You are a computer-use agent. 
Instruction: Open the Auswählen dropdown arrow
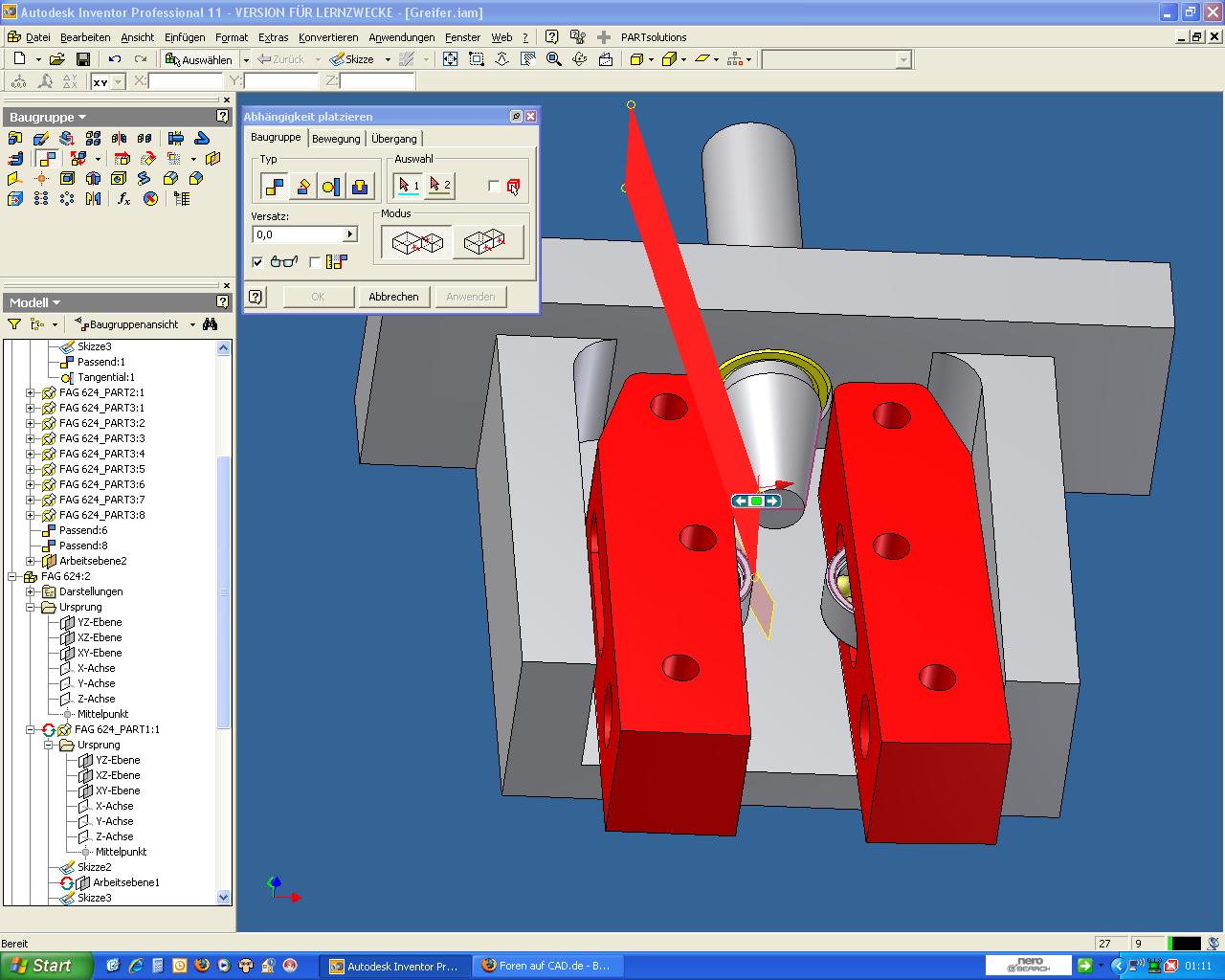pos(246,59)
